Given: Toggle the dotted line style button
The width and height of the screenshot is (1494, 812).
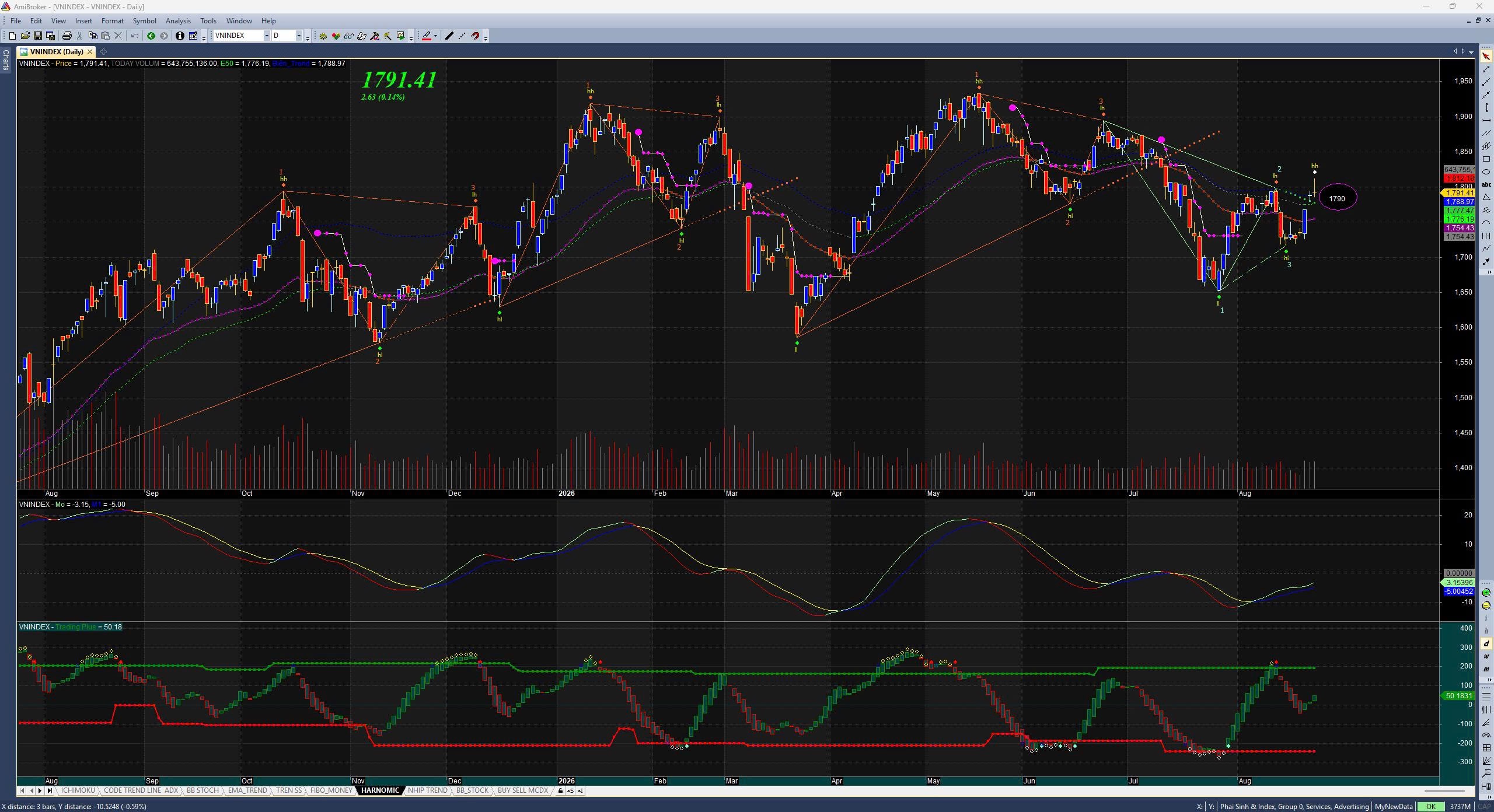Looking at the screenshot, I should click(x=462, y=36).
